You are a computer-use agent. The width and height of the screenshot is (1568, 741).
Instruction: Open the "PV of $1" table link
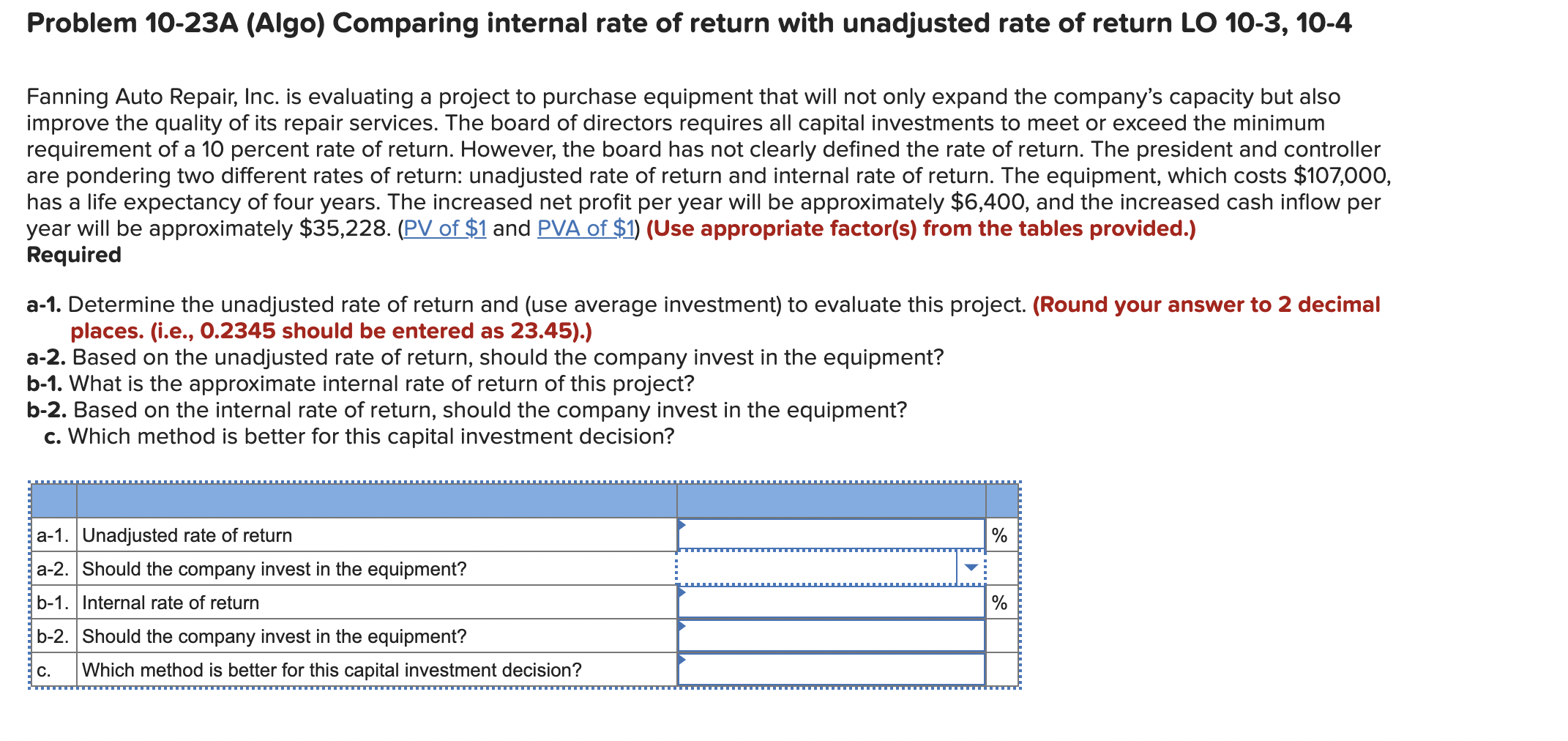click(x=445, y=228)
